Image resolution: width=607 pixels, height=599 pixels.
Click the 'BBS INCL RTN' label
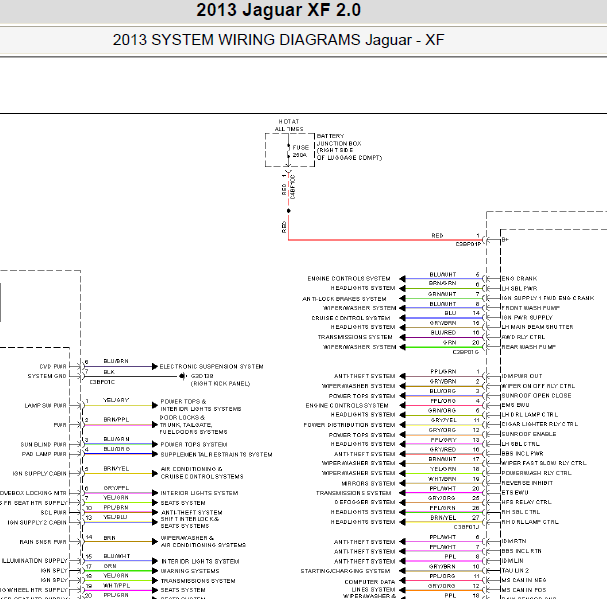pyautogui.click(x=521, y=551)
